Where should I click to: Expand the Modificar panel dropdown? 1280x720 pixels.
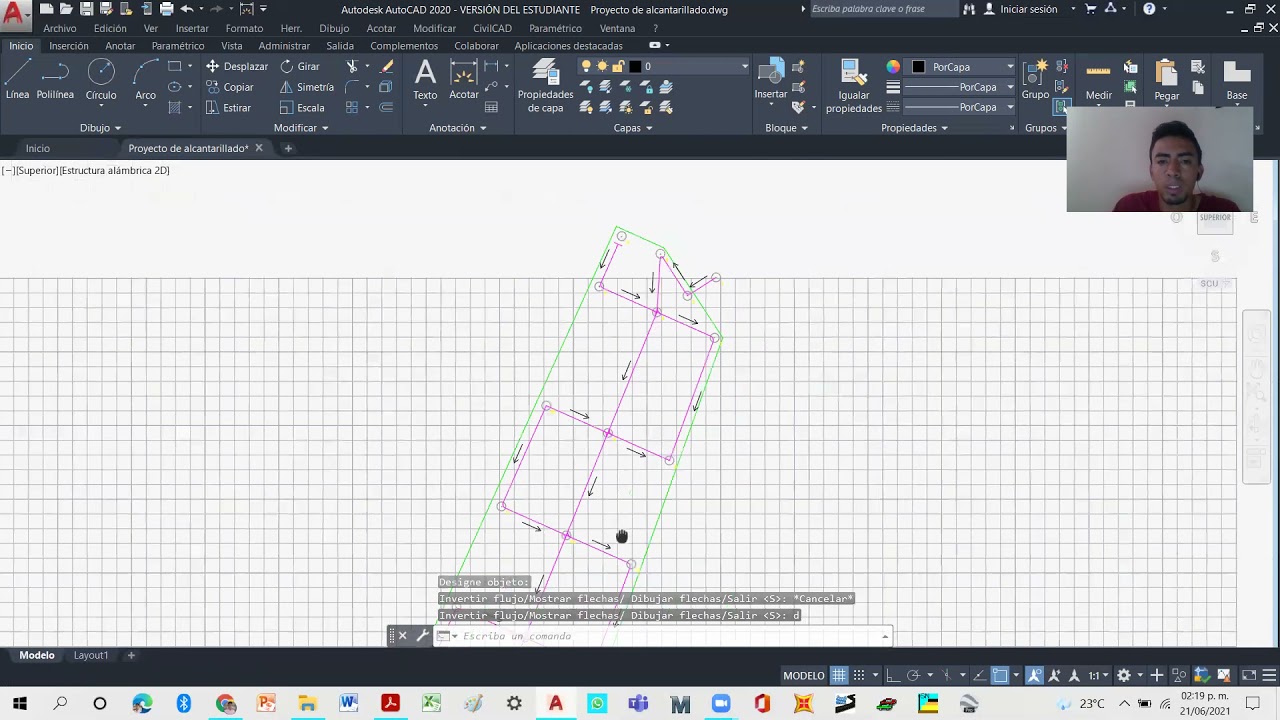[301, 128]
